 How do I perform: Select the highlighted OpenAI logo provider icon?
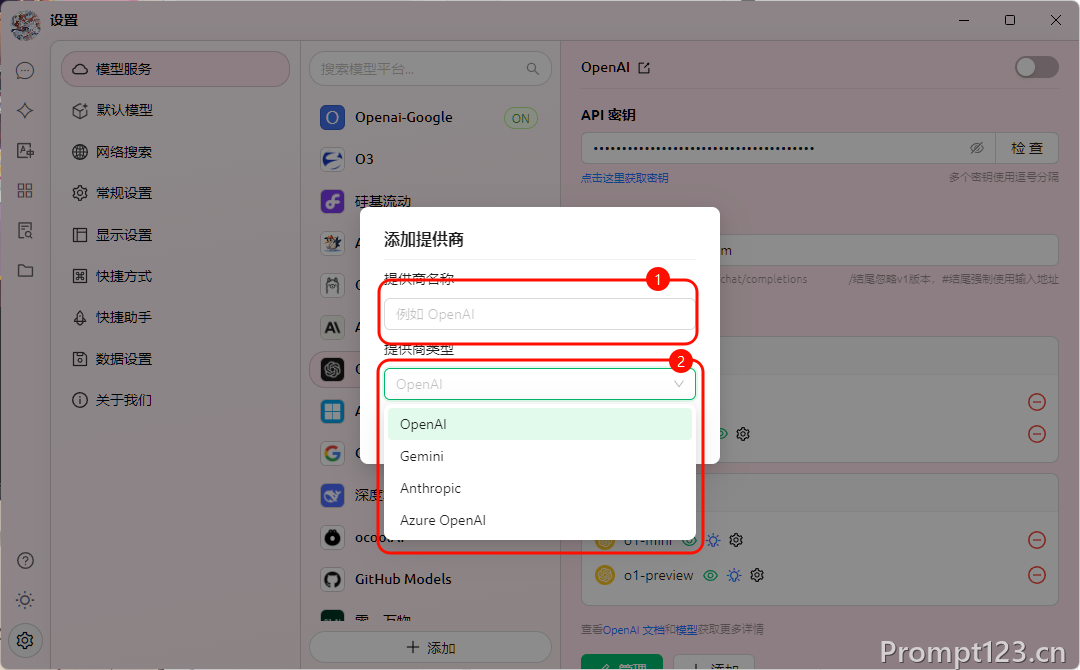(332, 369)
